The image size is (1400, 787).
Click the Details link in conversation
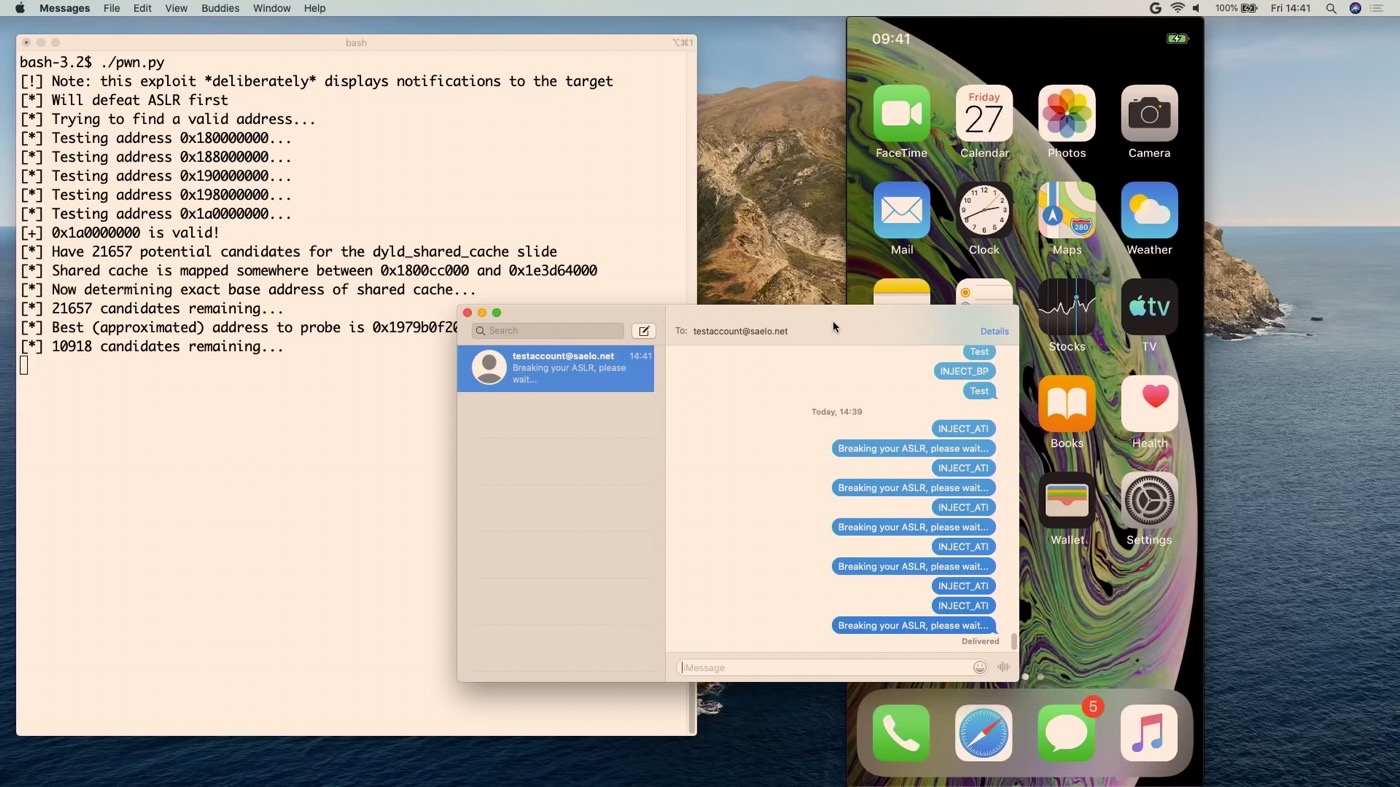pos(994,331)
